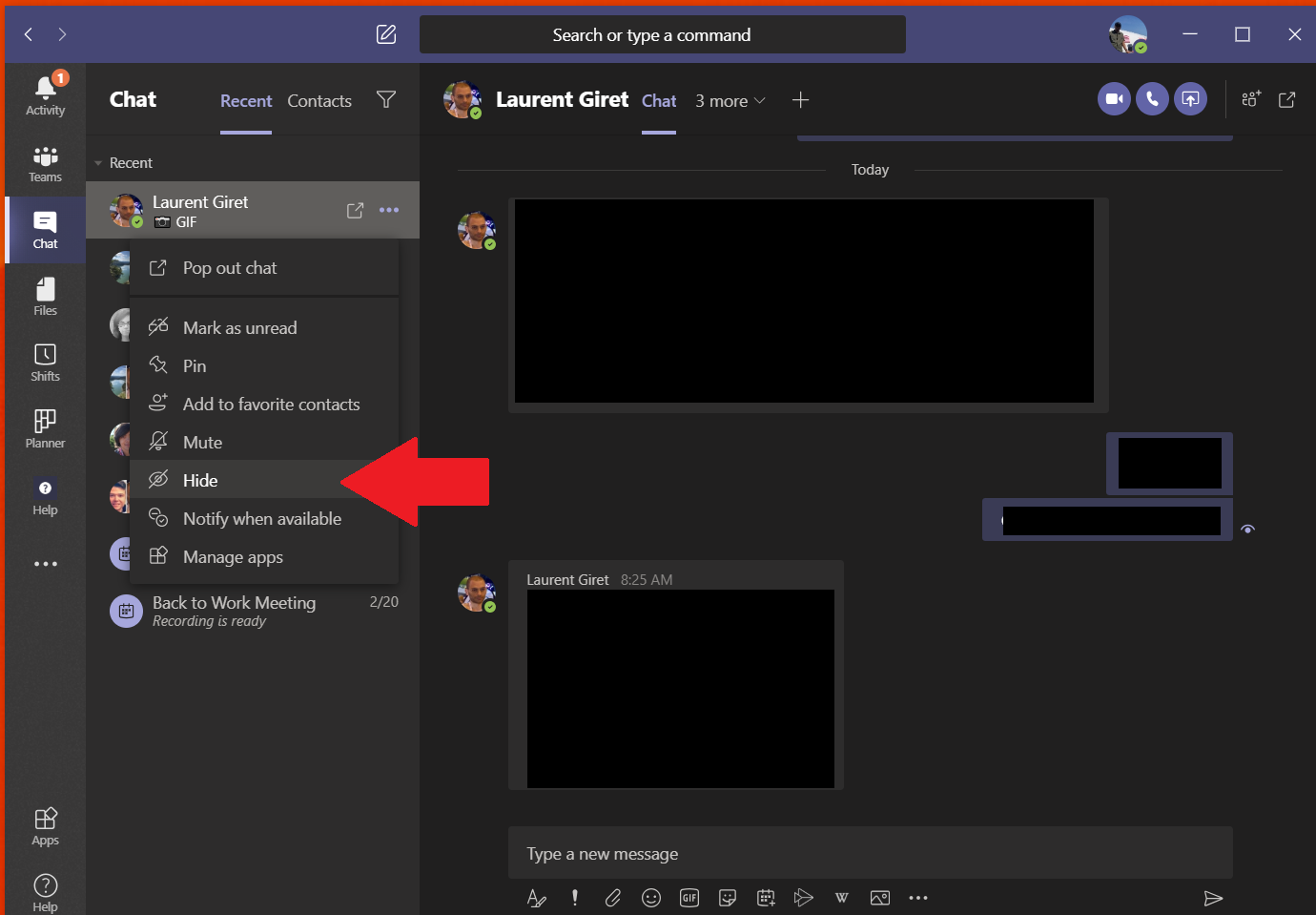Open the Help app with question mark badge
Image resolution: width=1316 pixels, height=915 pixels.
point(45,496)
